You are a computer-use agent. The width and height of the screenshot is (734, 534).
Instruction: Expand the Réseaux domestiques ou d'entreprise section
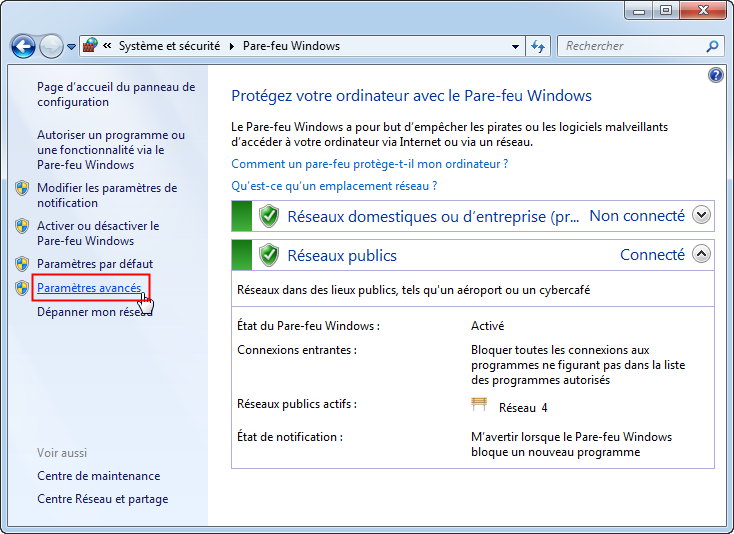point(701,215)
